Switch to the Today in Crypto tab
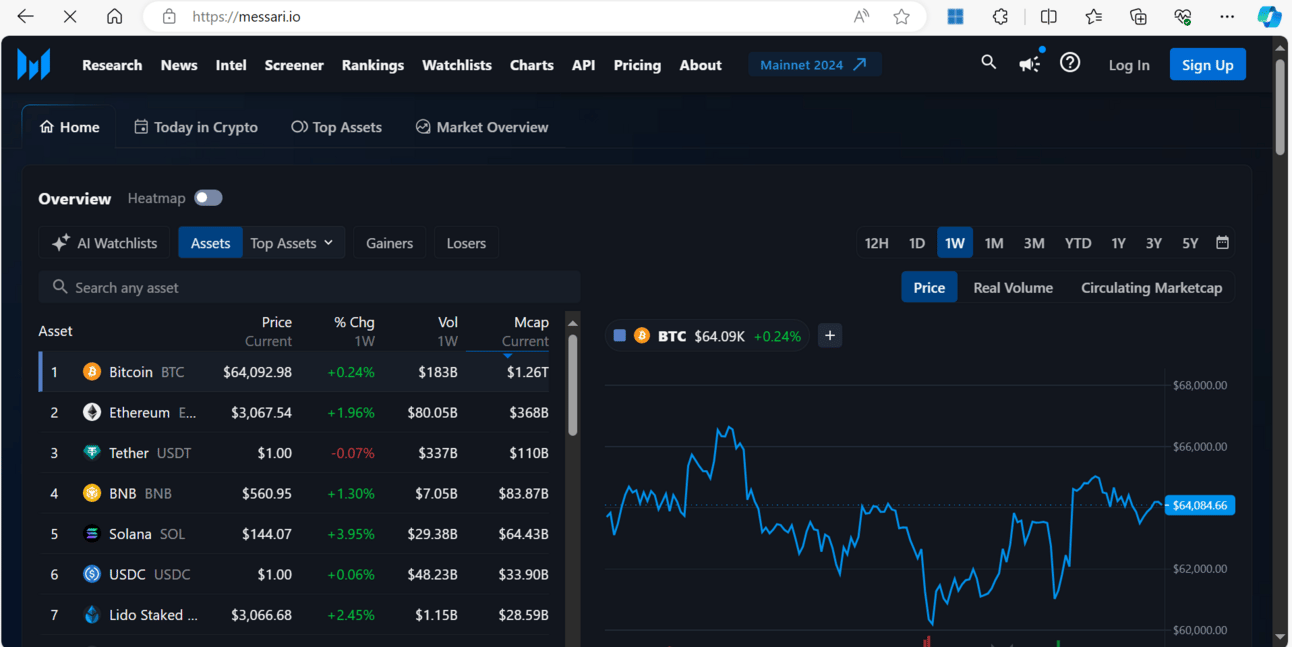This screenshot has height=647, width=1292. (x=196, y=127)
